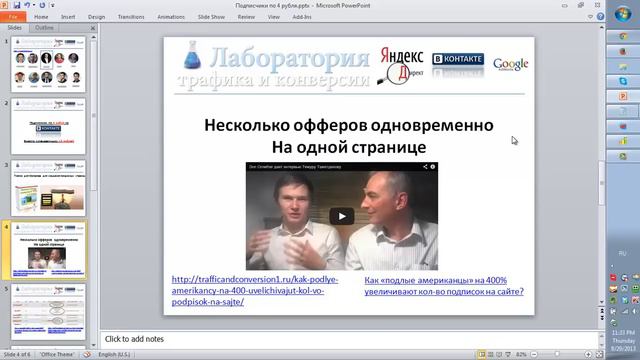The height and width of the screenshot is (360, 640).
Task: Adjust the zoom slider handle
Action: click(557, 354)
